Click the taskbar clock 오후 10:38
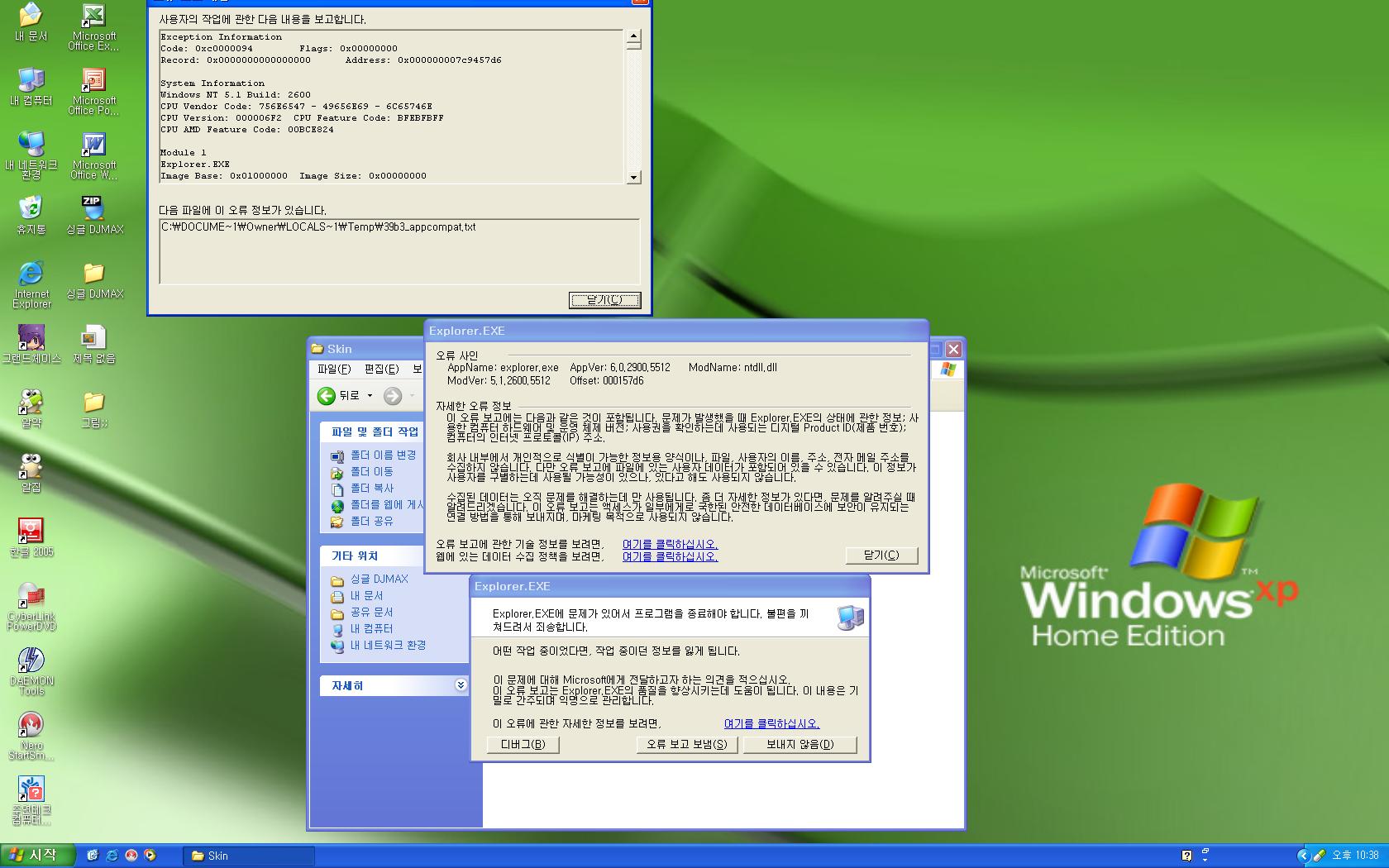1389x868 pixels. coord(1355,856)
